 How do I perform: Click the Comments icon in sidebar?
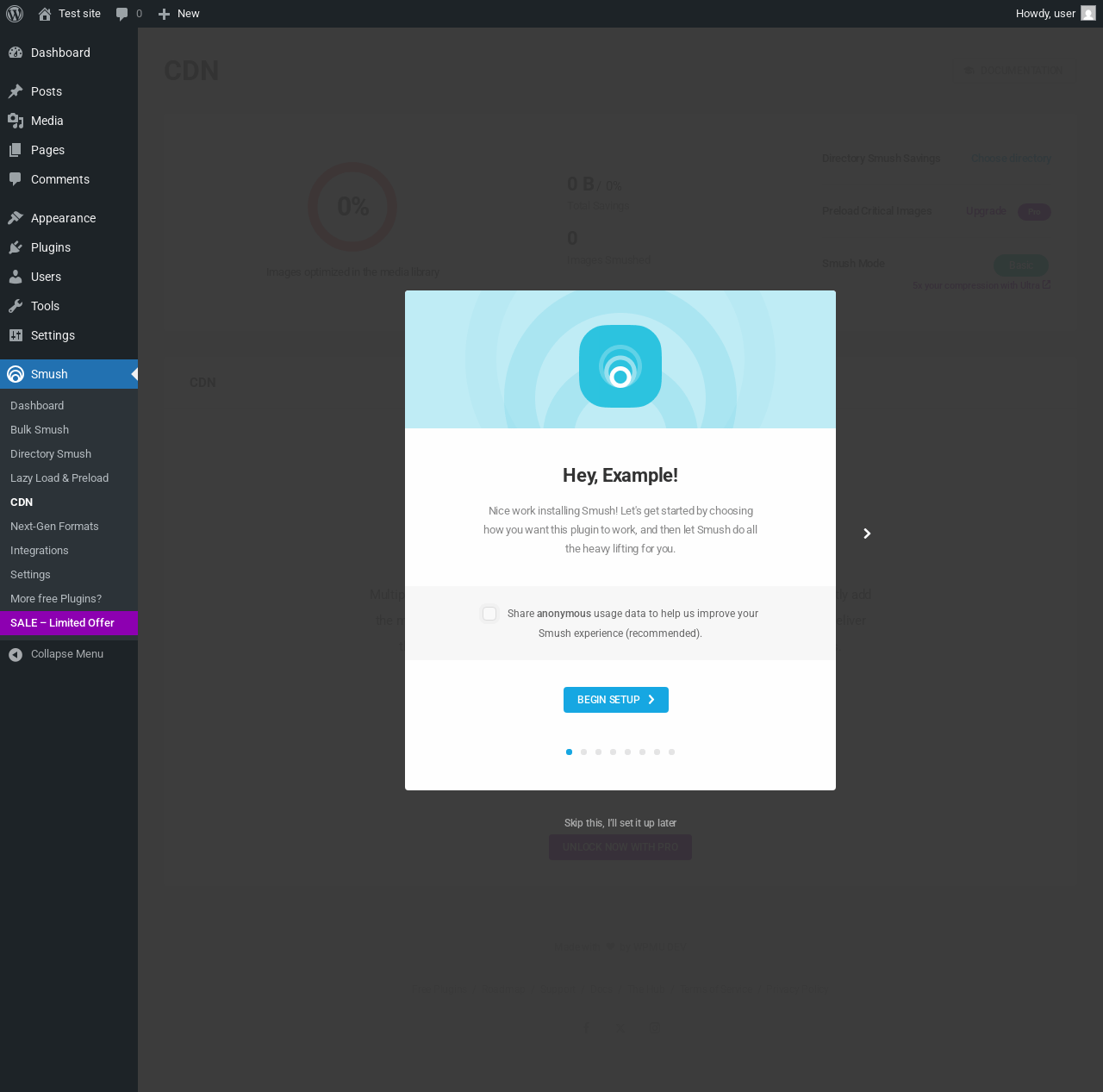tap(16, 179)
